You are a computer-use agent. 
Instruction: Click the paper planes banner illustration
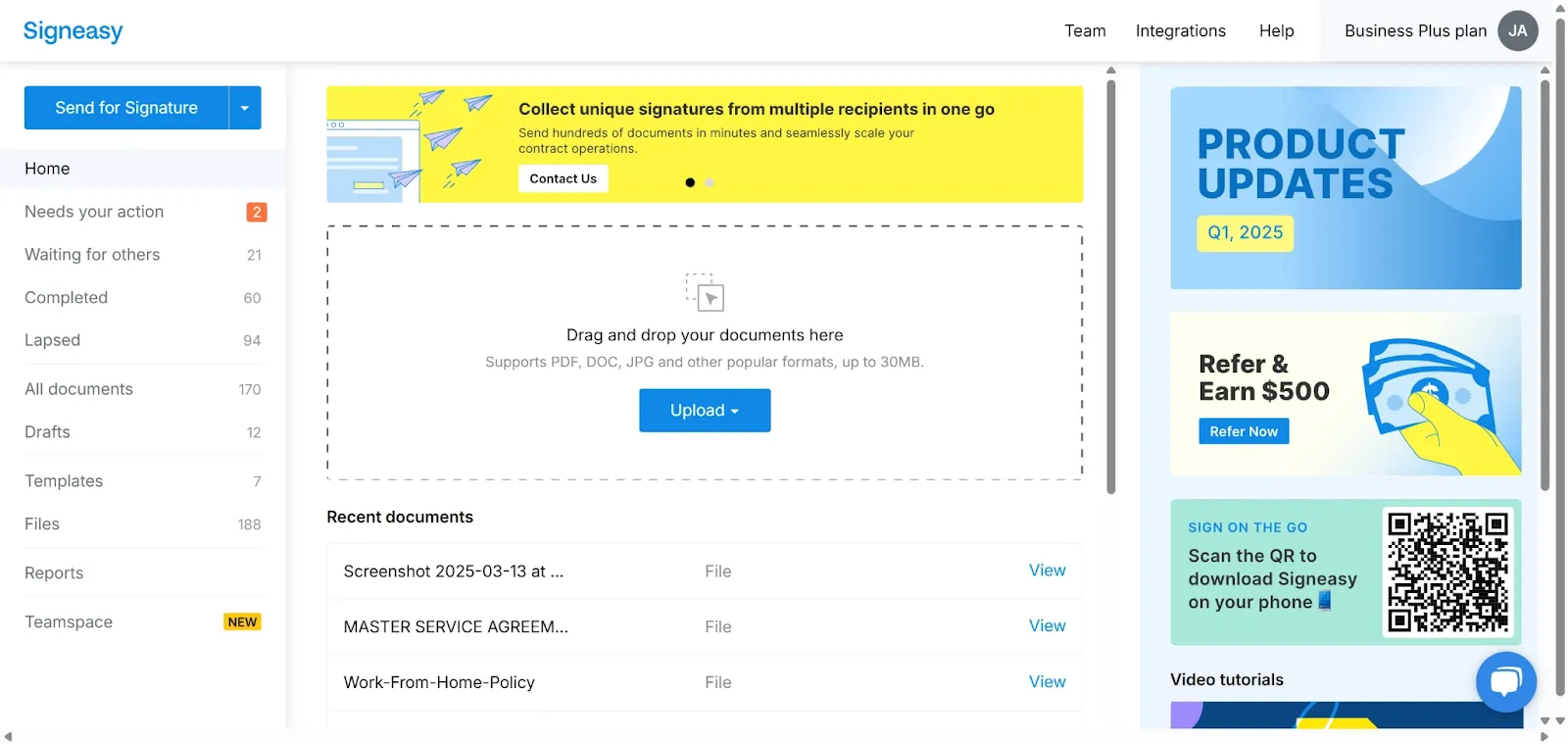point(413,144)
